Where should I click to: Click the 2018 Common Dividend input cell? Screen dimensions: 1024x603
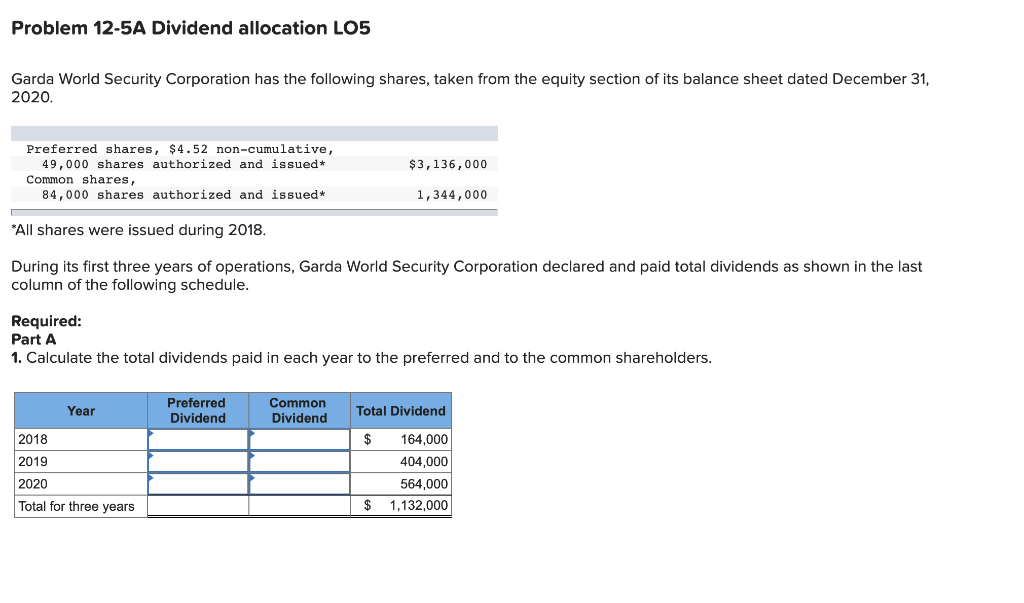tap(299, 440)
